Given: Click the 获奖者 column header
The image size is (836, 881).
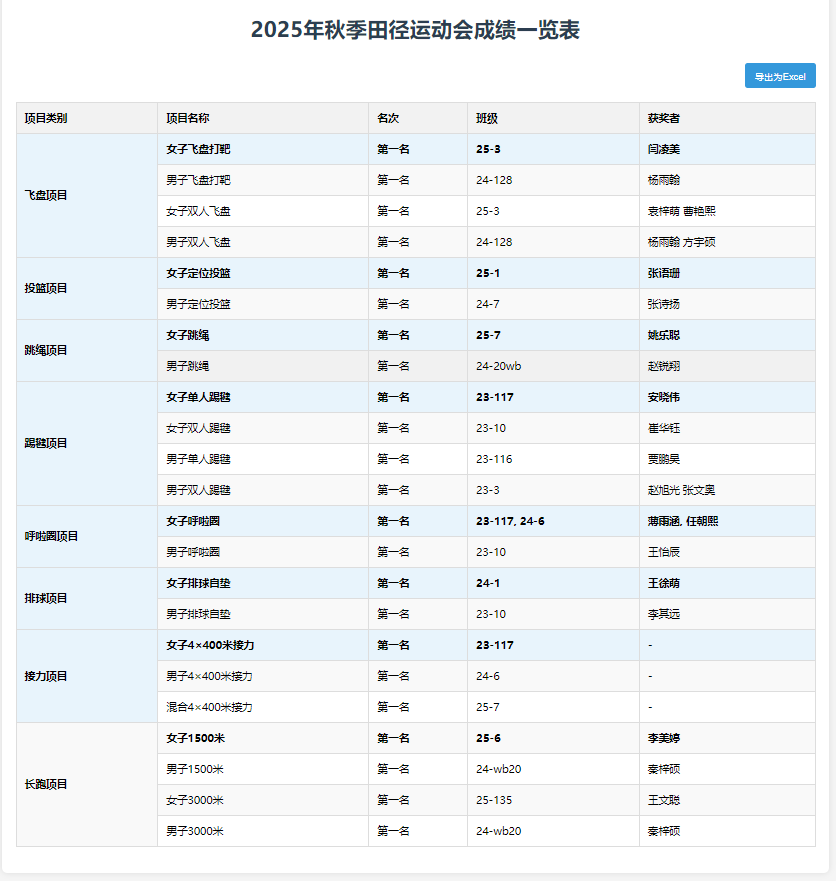Looking at the screenshot, I should (x=666, y=117).
